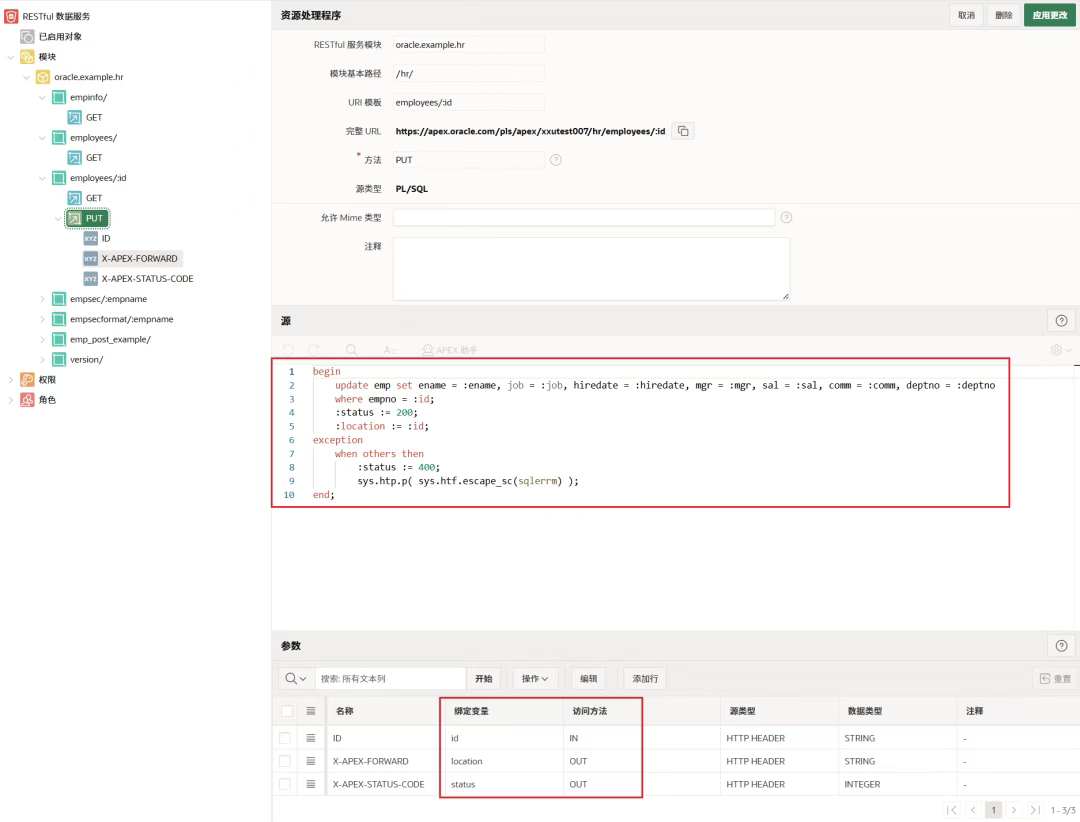Check the X-APEX-FORWARD row checkbox
This screenshot has height=822, width=1080.
[x=284, y=761]
